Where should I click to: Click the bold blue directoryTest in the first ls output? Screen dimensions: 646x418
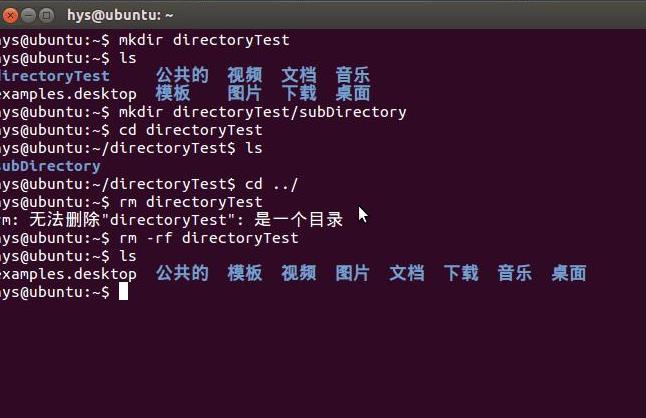[55, 76]
